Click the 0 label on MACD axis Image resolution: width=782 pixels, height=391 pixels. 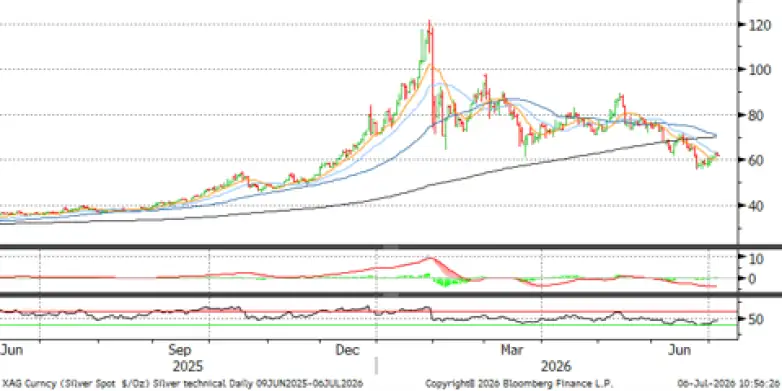pyautogui.click(x=753, y=278)
